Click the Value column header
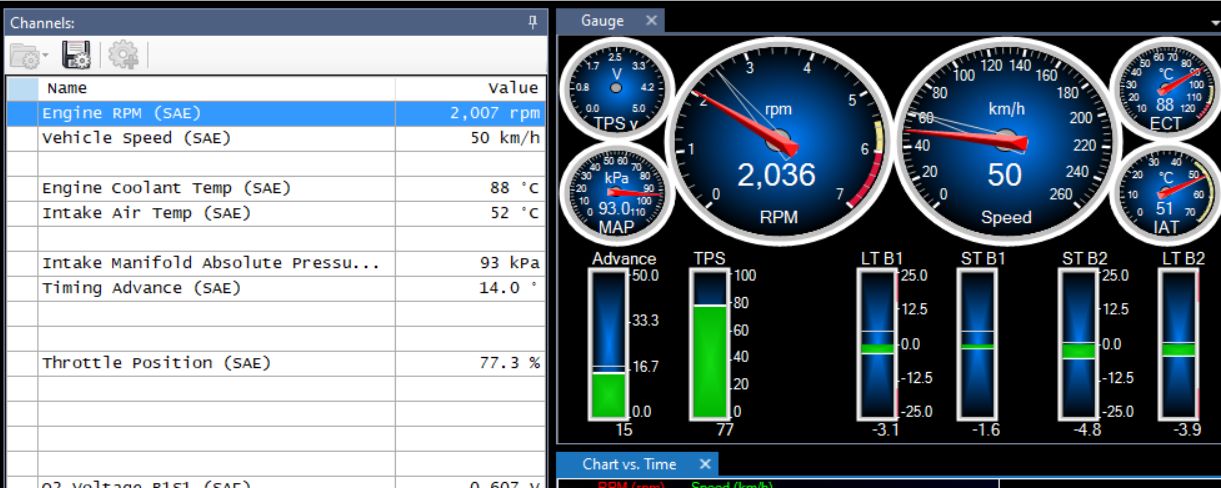 point(470,88)
